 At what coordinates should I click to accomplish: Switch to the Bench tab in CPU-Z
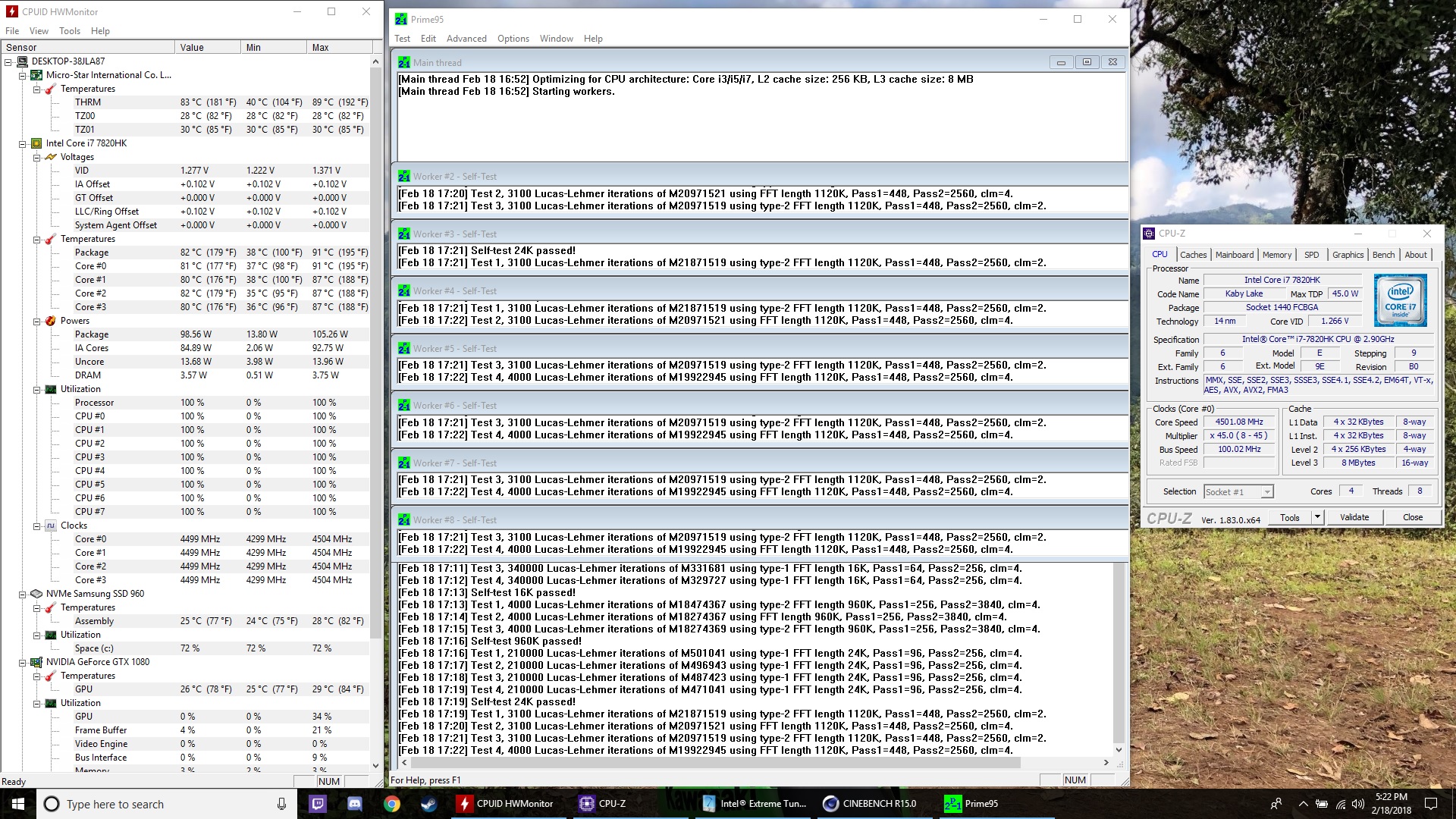(1383, 255)
